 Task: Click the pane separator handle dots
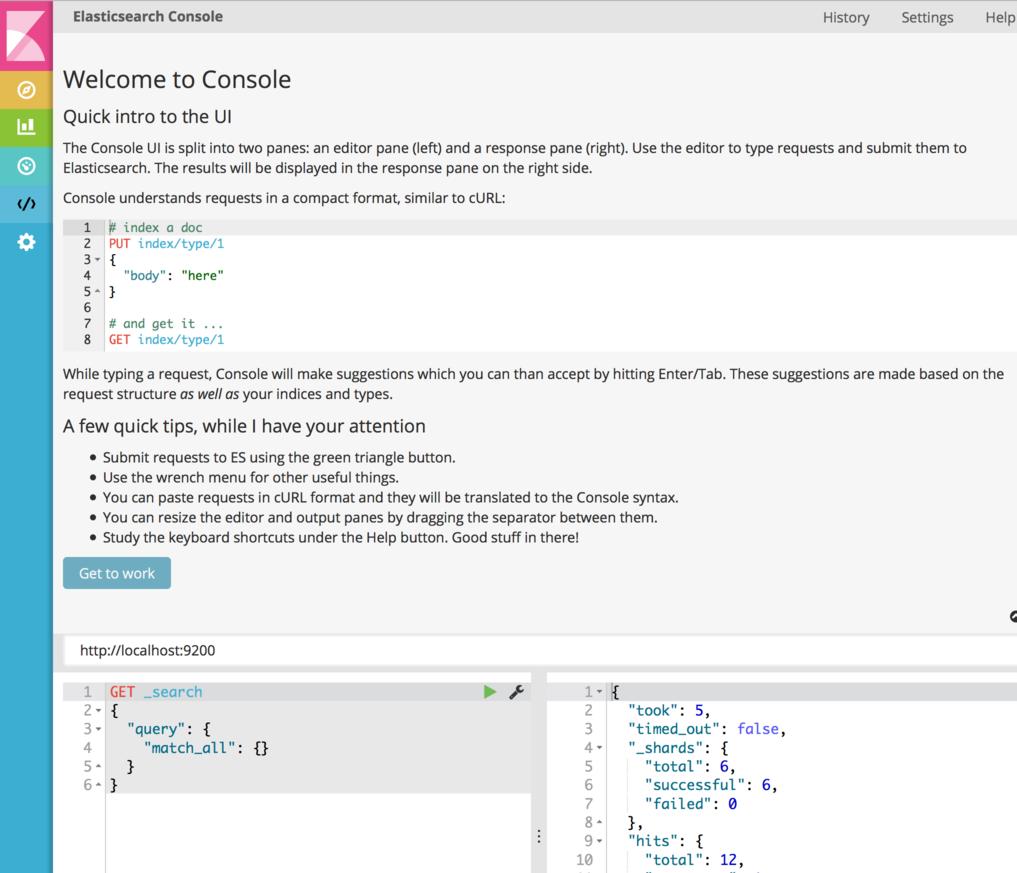tap(539, 836)
